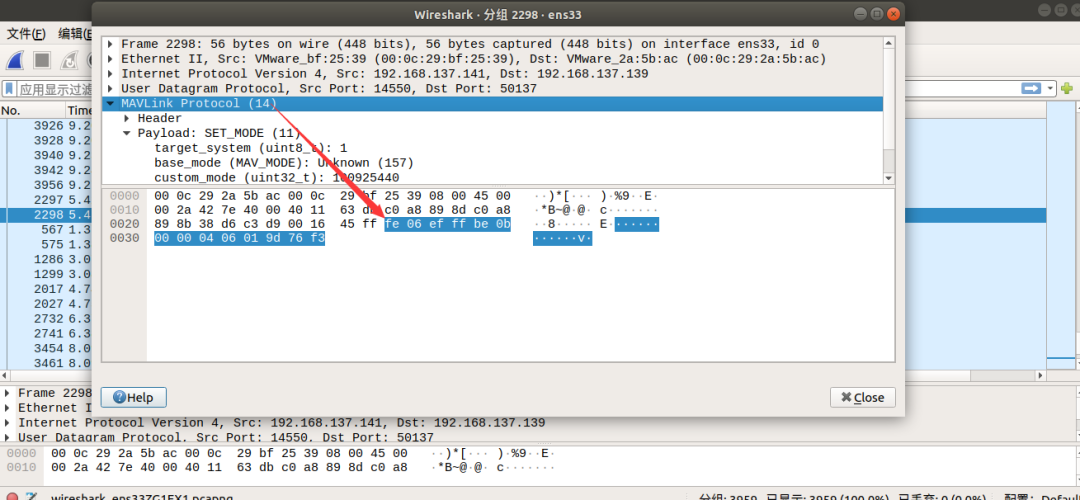Stop the capture using the square icon
Screen dimensions: 1080x500
pos(43,61)
